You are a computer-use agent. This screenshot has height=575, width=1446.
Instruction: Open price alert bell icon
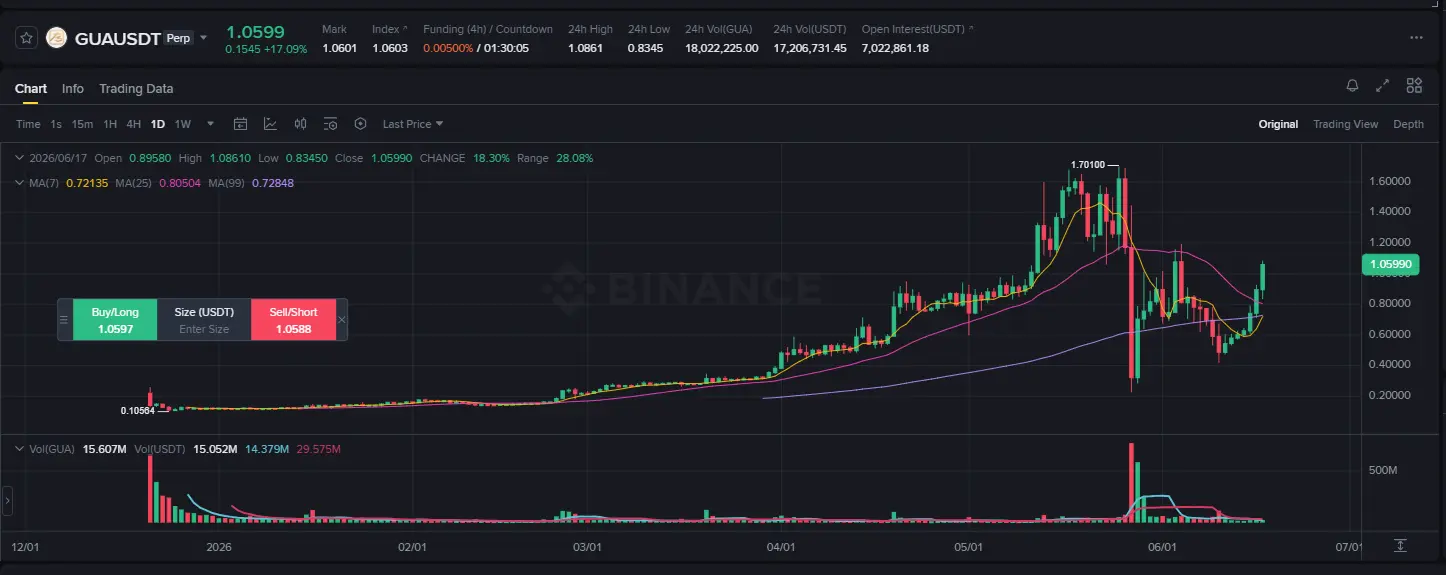[1352, 86]
